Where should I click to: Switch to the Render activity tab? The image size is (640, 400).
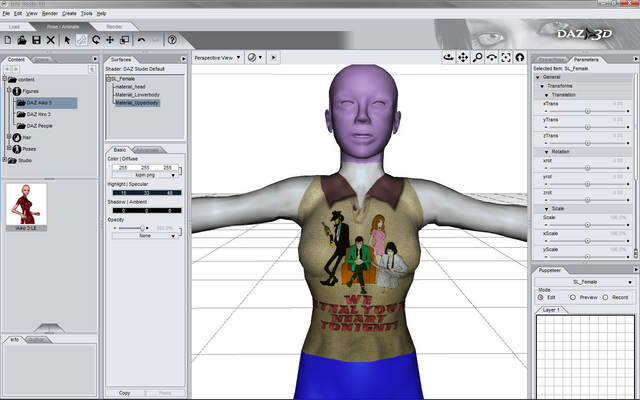point(114,27)
